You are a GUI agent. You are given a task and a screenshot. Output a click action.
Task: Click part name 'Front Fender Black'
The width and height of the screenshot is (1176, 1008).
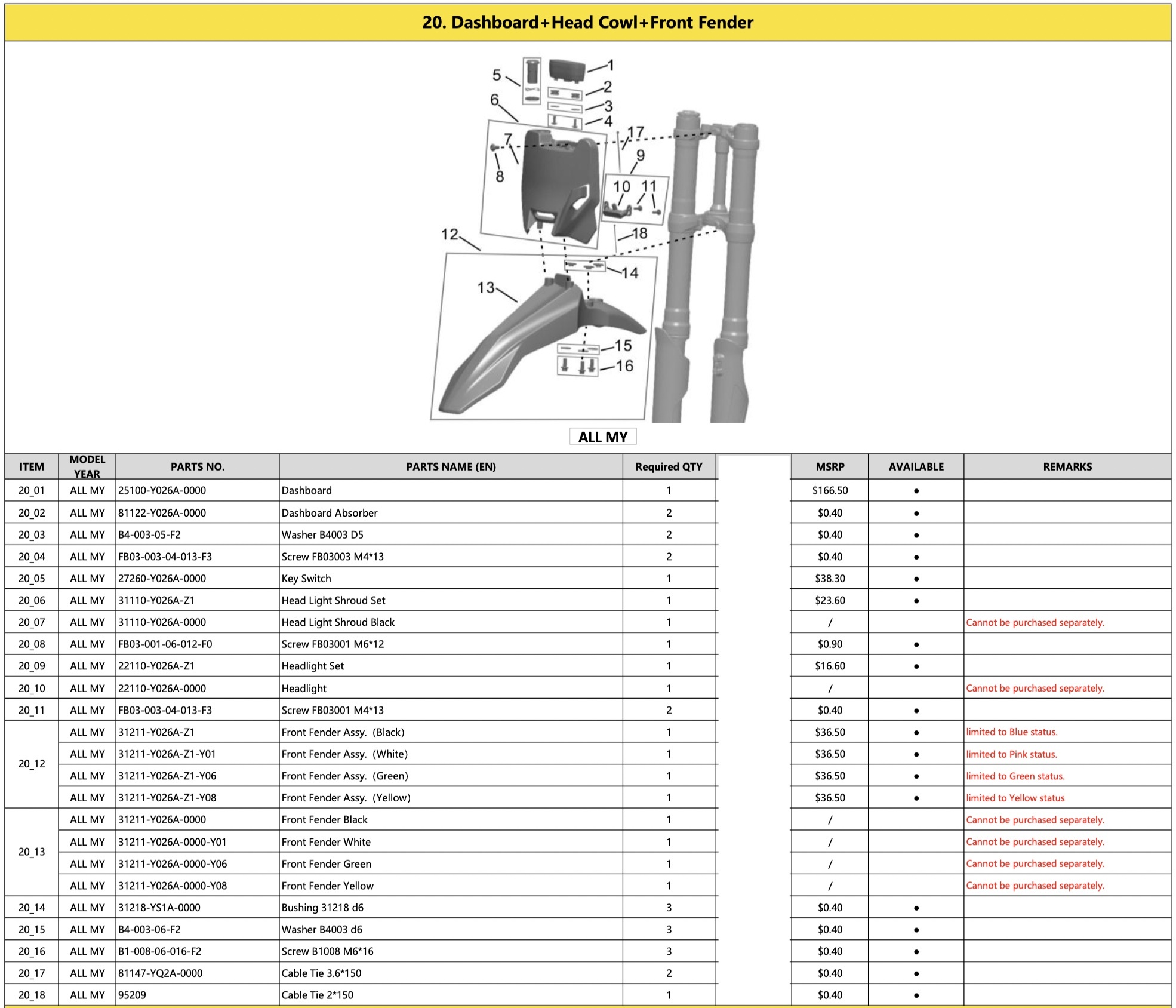(x=324, y=819)
